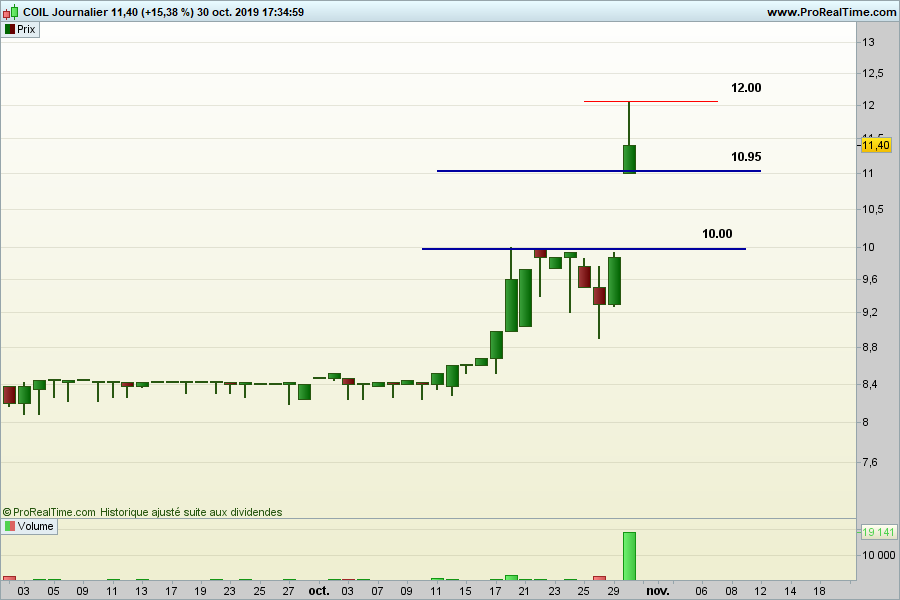The height and width of the screenshot is (600, 900).
Task: Click the www.ProRealTime.com link at top right
Action: 831,12
